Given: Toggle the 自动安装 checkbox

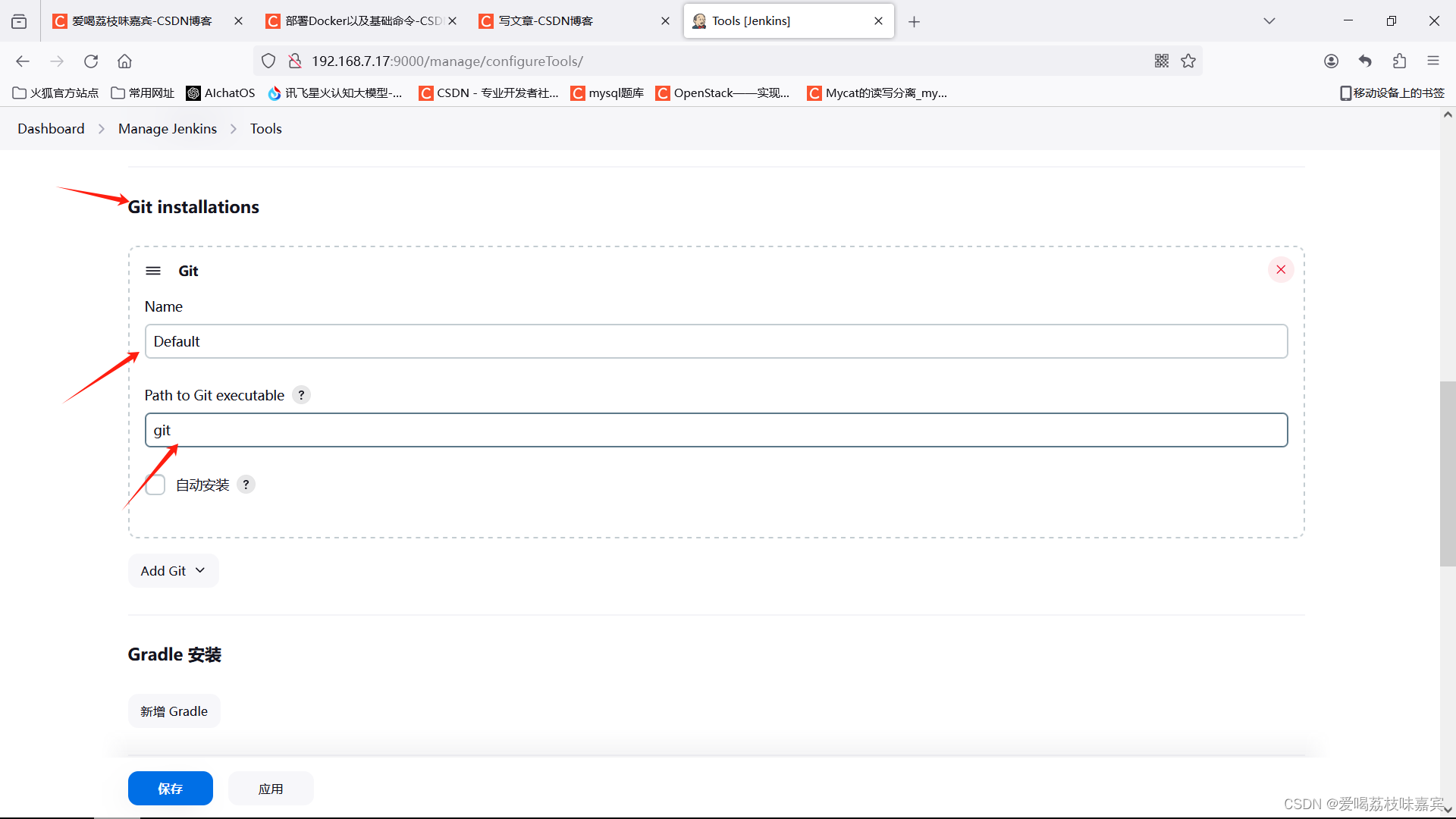Looking at the screenshot, I should [155, 485].
